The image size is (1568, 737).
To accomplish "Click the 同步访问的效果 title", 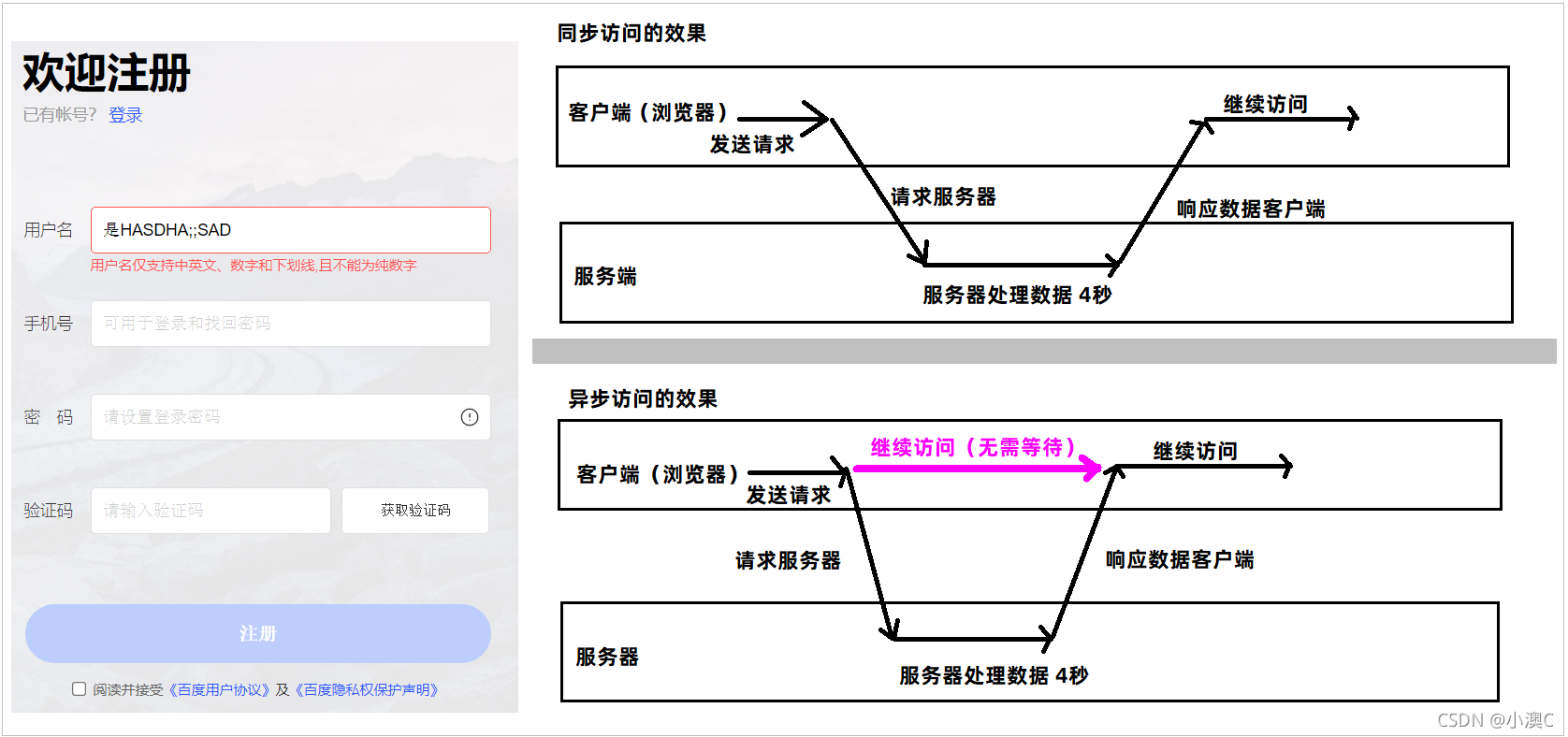I will coord(632,34).
